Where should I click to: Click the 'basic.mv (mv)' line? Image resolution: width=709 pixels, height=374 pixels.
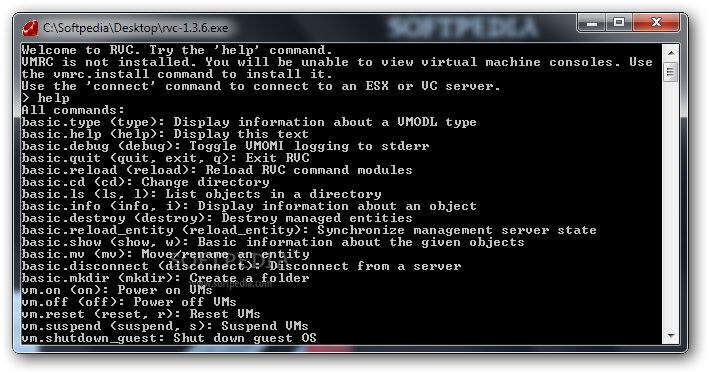click(165, 254)
